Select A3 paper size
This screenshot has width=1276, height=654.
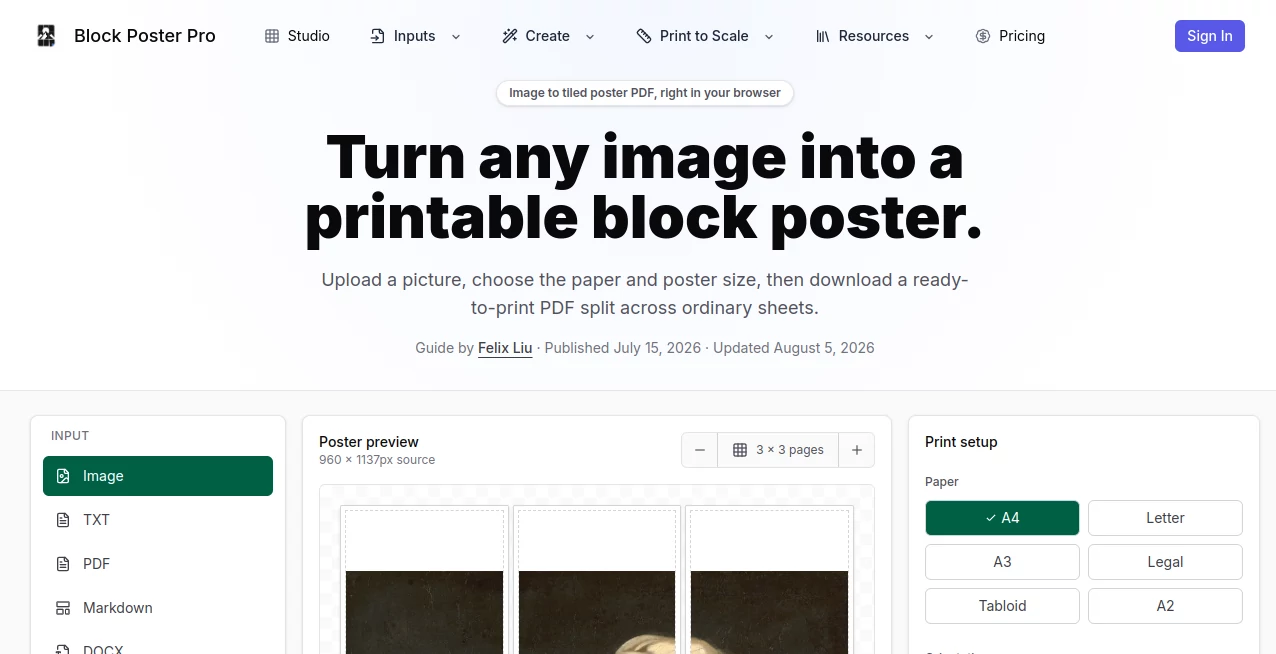[1002, 562]
